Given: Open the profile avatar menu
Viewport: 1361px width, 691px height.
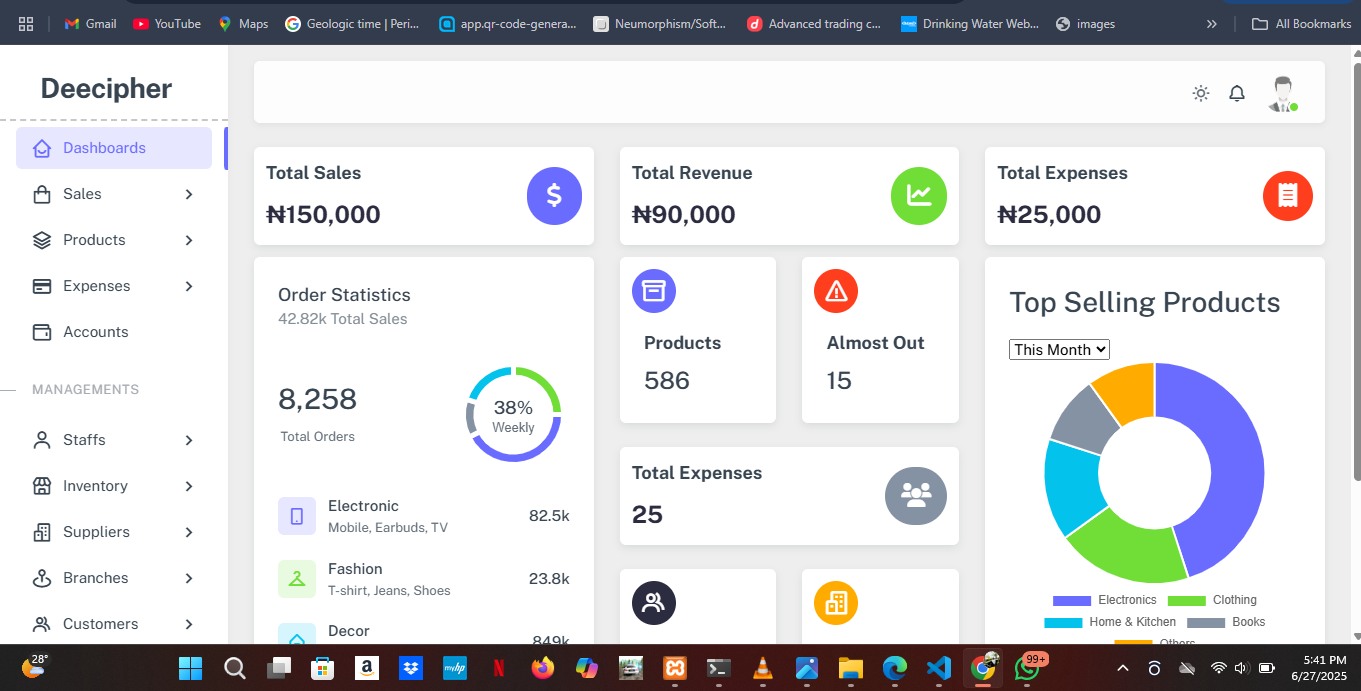Looking at the screenshot, I should [x=1283, y=92].
